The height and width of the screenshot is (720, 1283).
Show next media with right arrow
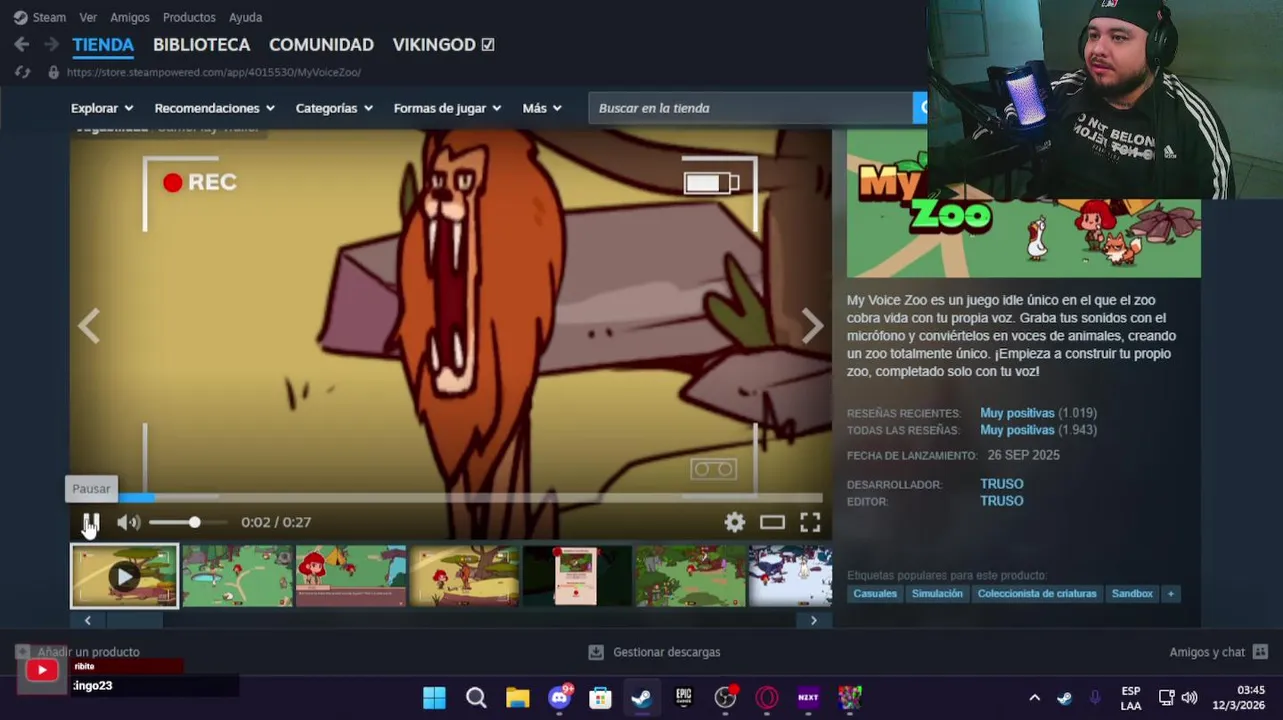click(x=812, y=325)
